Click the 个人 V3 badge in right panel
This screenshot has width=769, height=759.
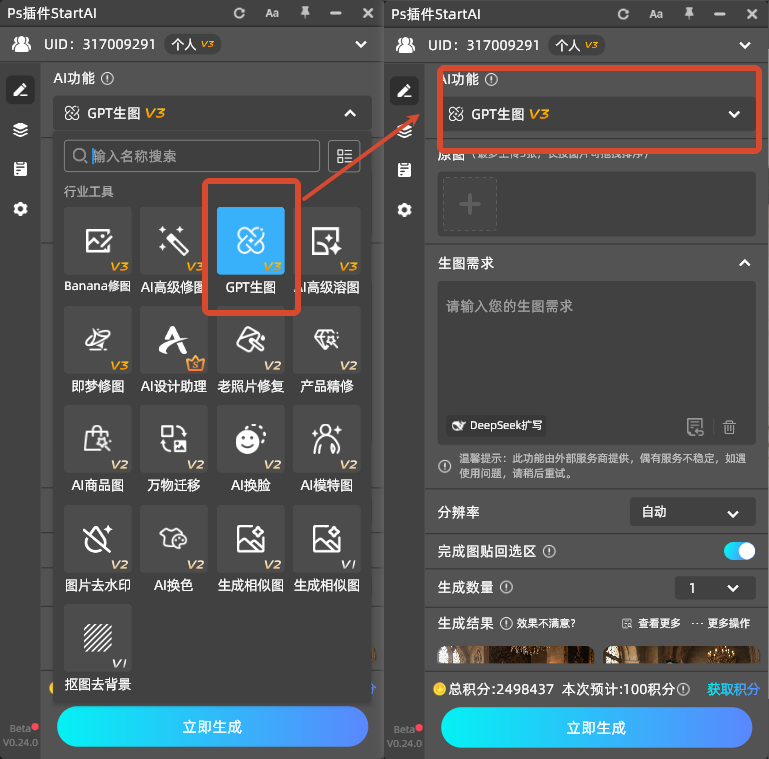click(576, 46)
